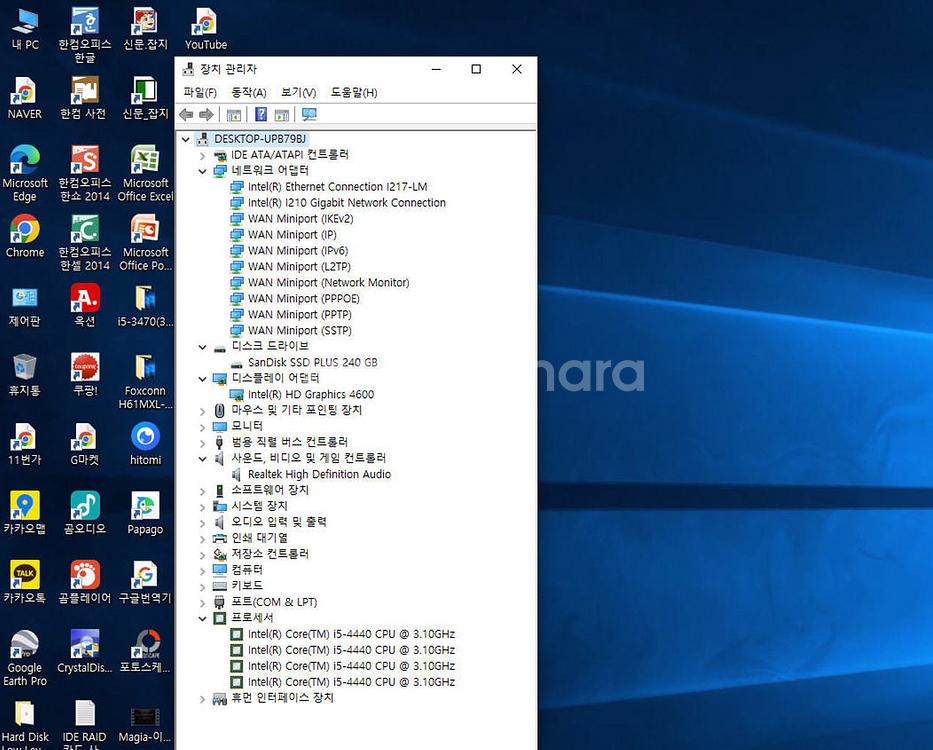Viewport: 933px width, 750px height.
Task: Select the 내 PC desktop icon
Action: click(x=25, y=29)
